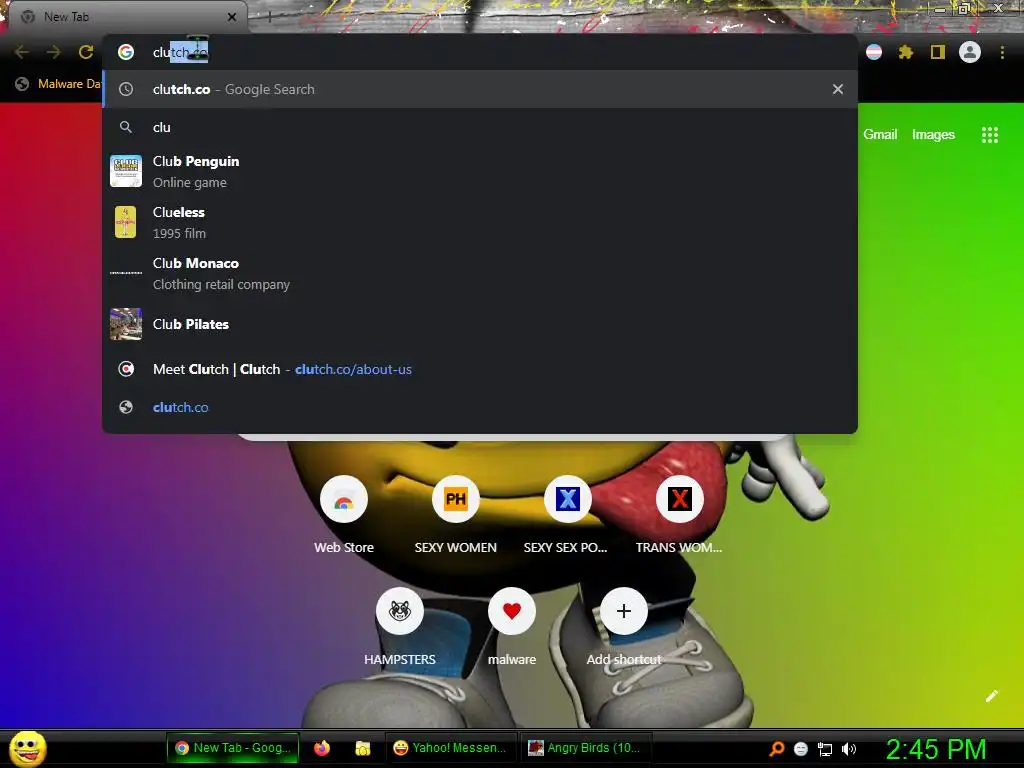Image resolution: width=1024 pixels, height=768 pixels.
Task: Click the smiley face tray icon
Action: (x=801, y=749)
